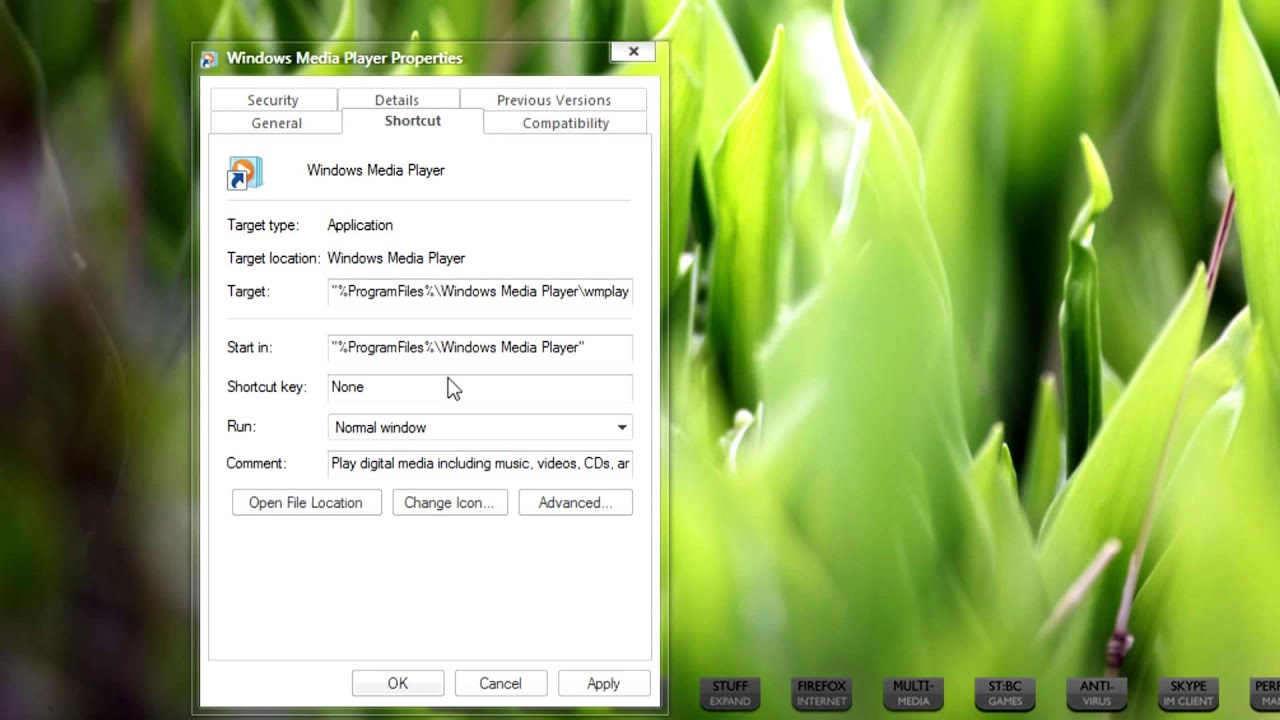
Task: Click the 'Application' target type text
Action: tap(360, 226)
